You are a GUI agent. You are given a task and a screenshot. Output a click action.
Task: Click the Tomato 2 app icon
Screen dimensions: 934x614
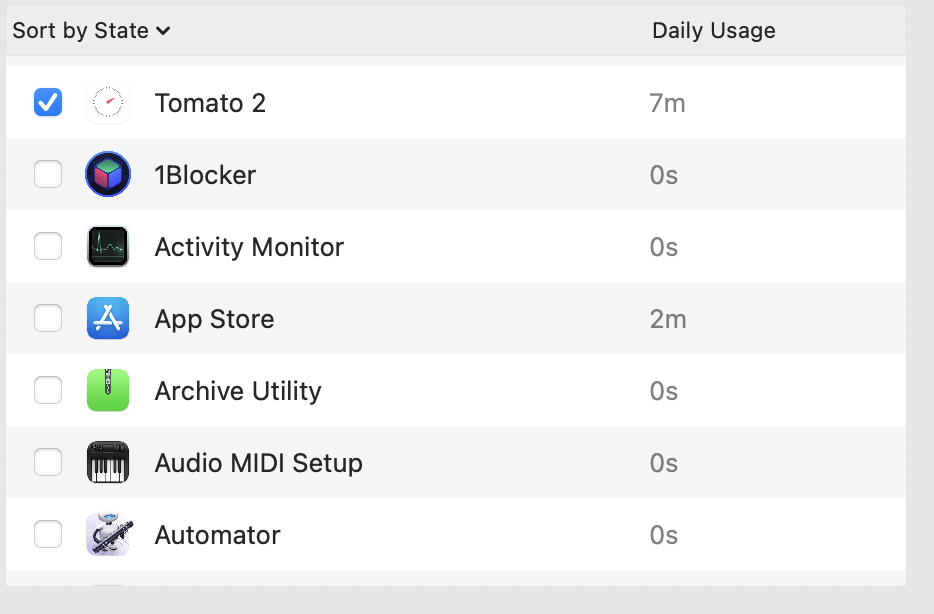point(108,103)
